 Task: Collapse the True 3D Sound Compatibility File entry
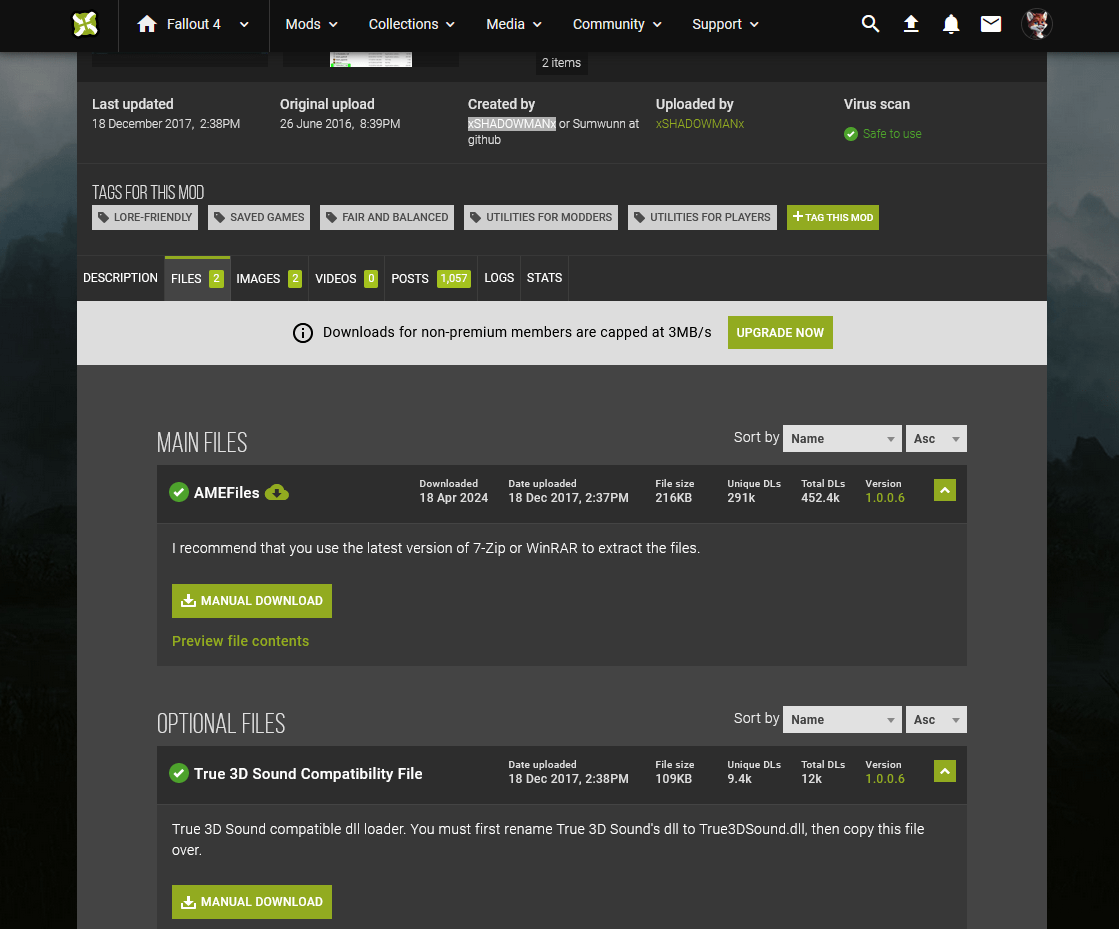tap(945, 771)
